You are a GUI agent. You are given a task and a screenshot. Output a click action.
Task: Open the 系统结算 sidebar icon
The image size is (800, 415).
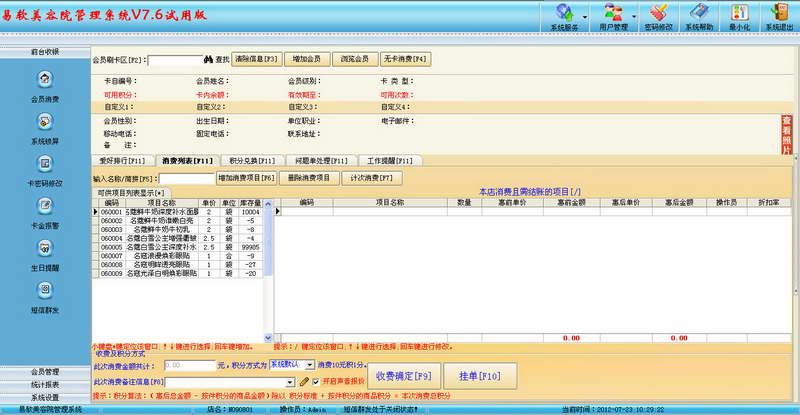pos(45,121)
